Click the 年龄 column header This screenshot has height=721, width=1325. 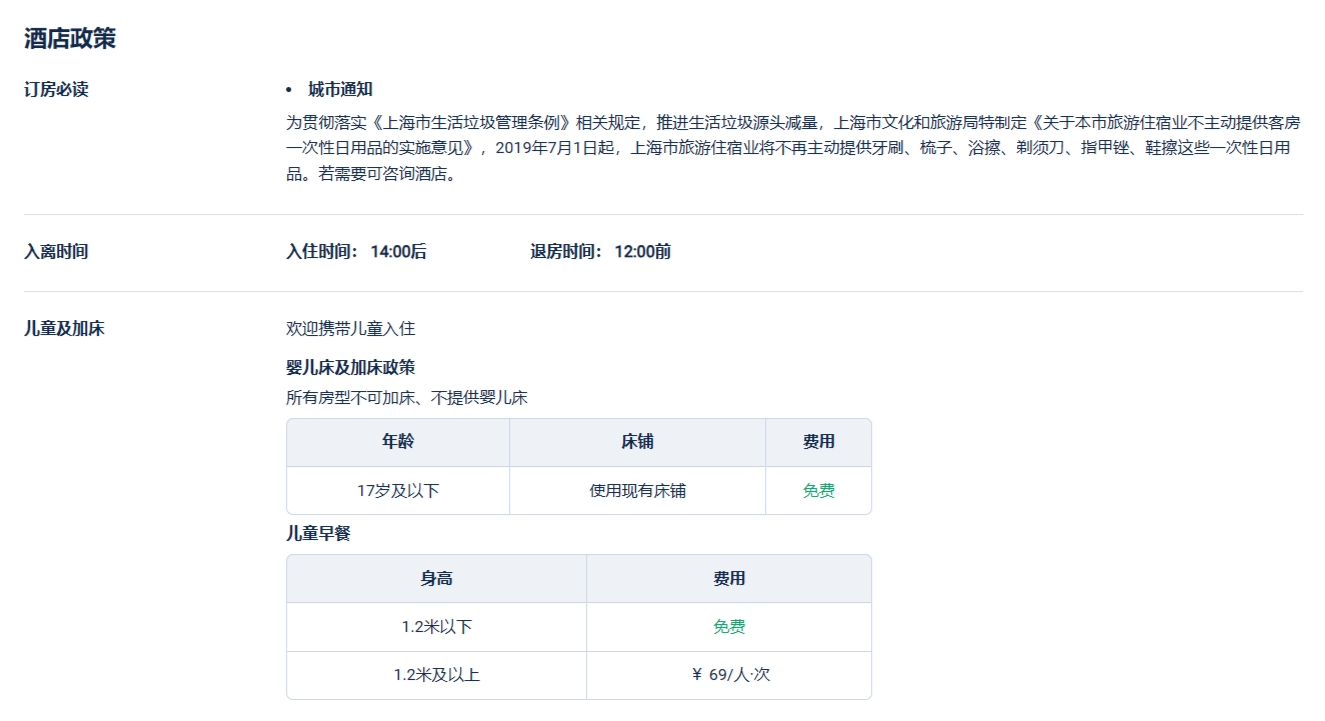[398, 442]
